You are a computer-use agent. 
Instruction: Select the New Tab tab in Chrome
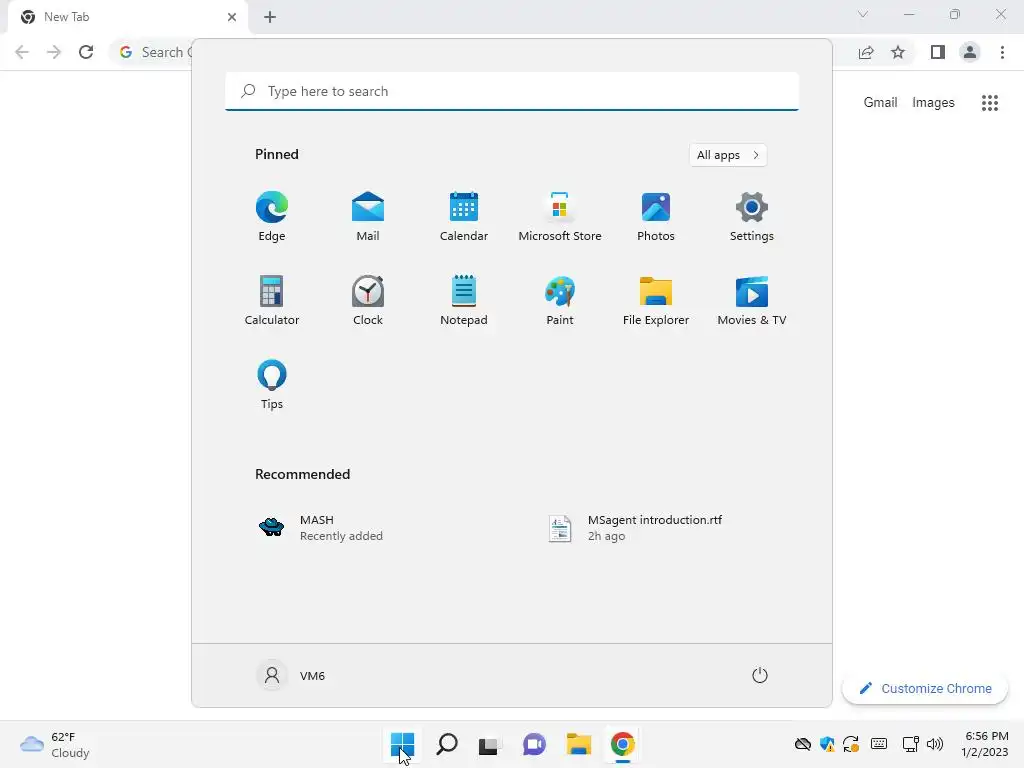tap(129, 17)
